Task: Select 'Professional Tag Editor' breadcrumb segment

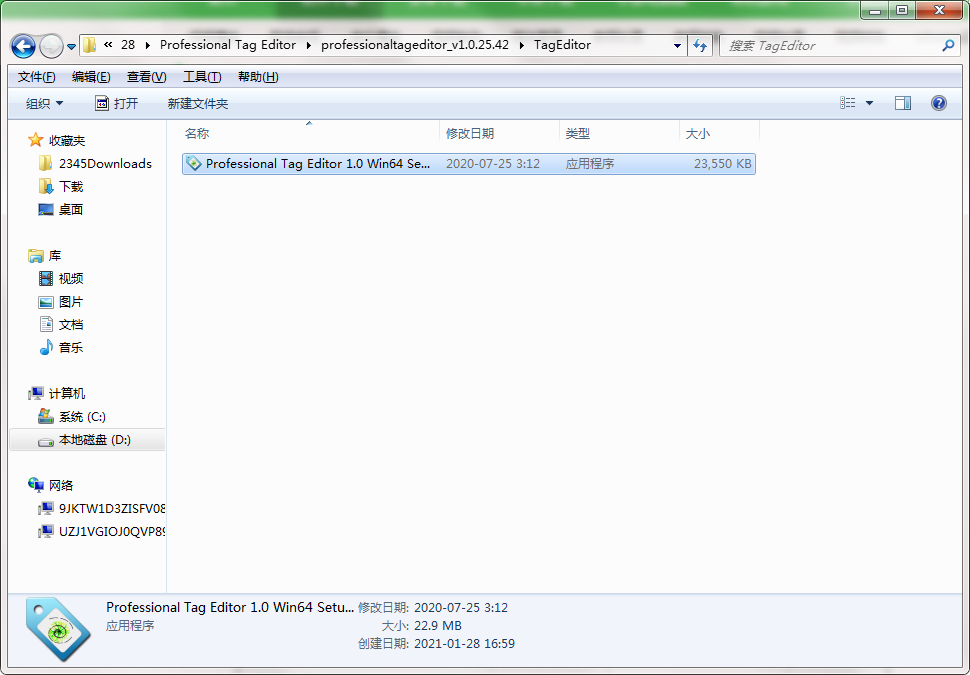Action: 228,45
